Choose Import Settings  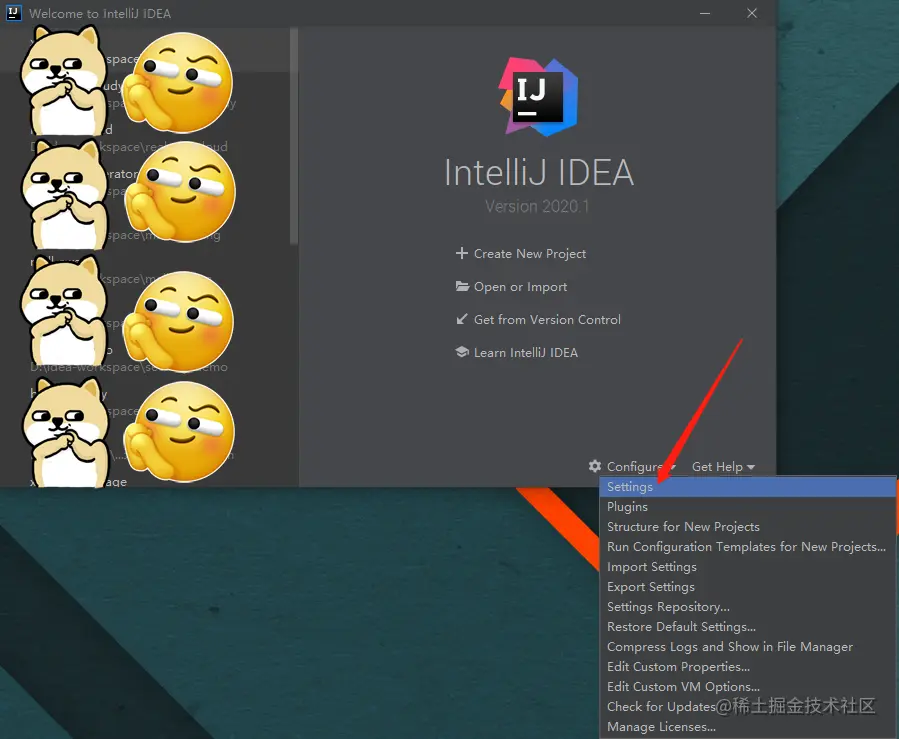[748, 567]
